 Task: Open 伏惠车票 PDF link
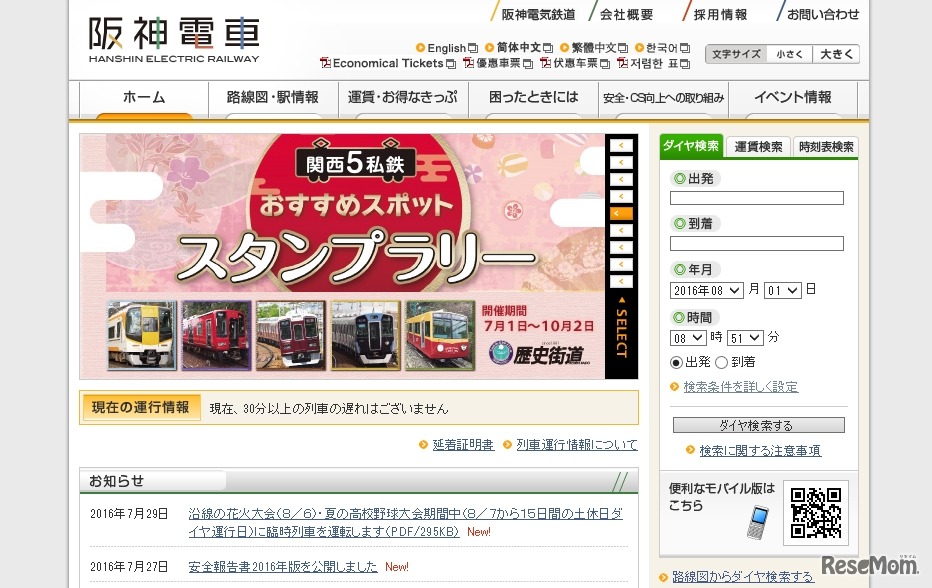575,63
